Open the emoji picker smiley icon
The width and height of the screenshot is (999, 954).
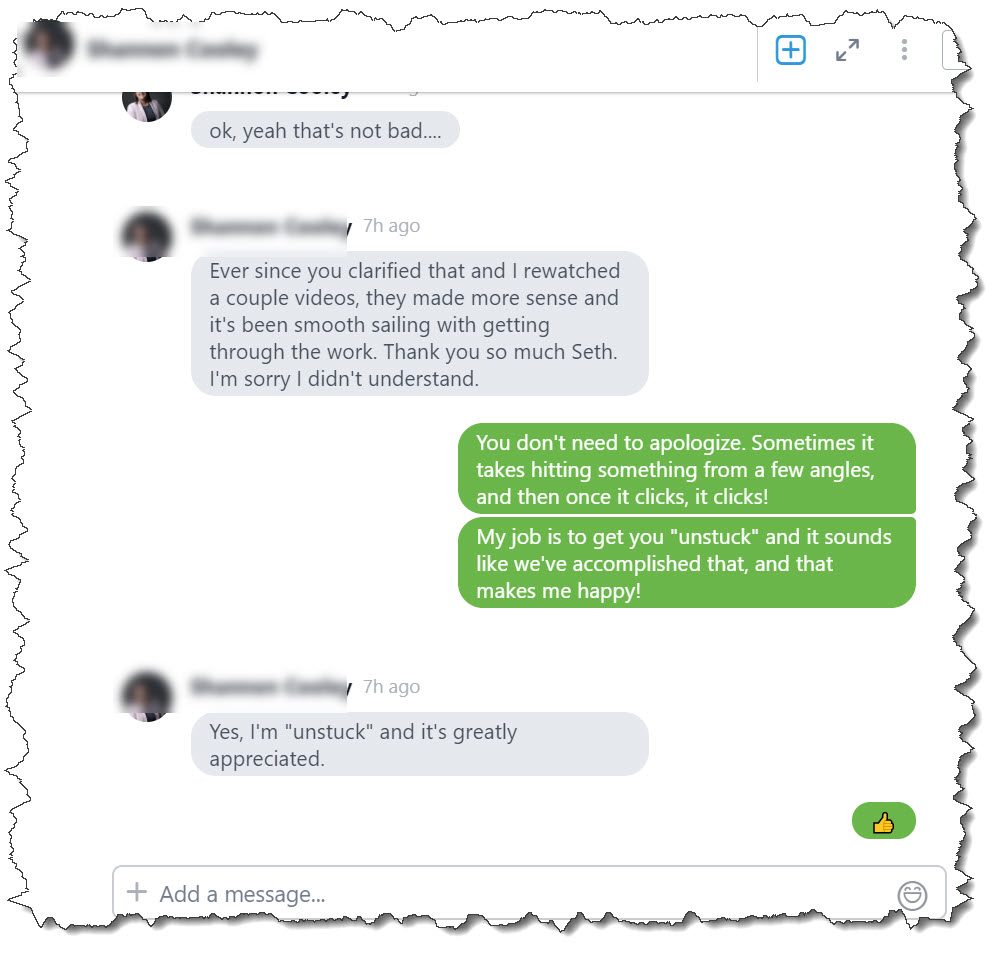(x=912, y=895)
